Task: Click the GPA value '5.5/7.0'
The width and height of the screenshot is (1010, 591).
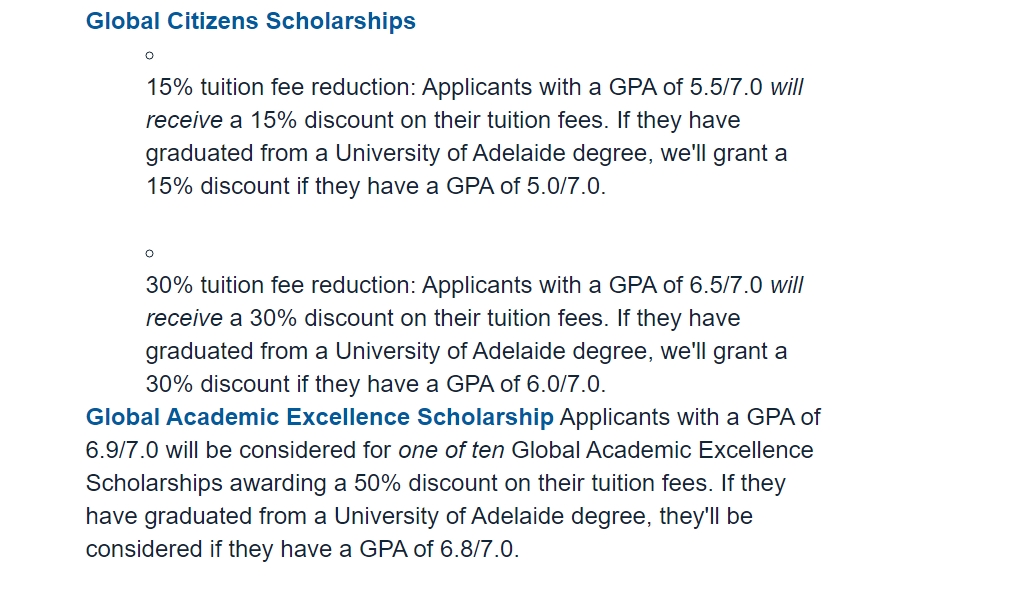Action: (726, 87)
